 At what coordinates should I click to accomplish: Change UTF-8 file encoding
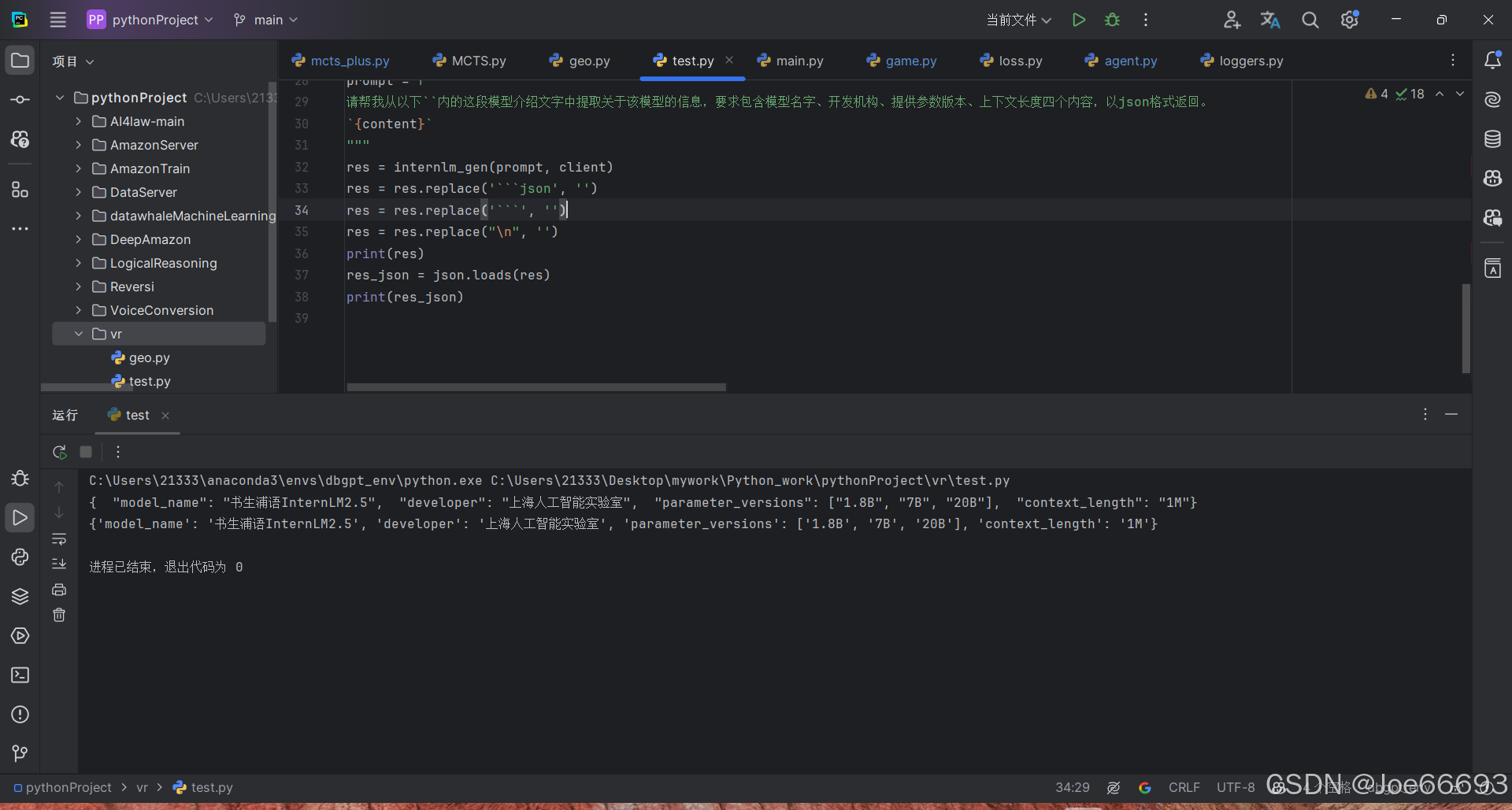[1236, 787]
